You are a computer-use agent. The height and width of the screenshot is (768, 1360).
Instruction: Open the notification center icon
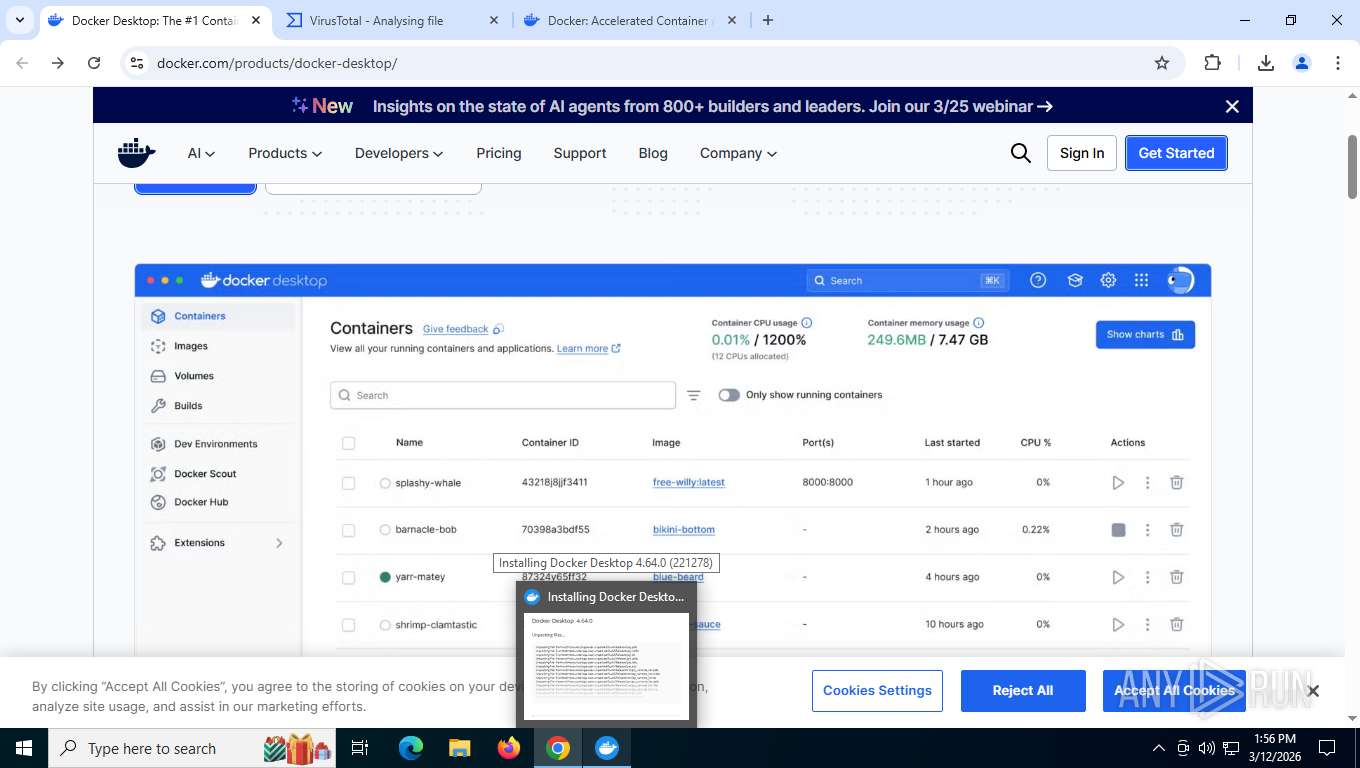[1327, 748]
